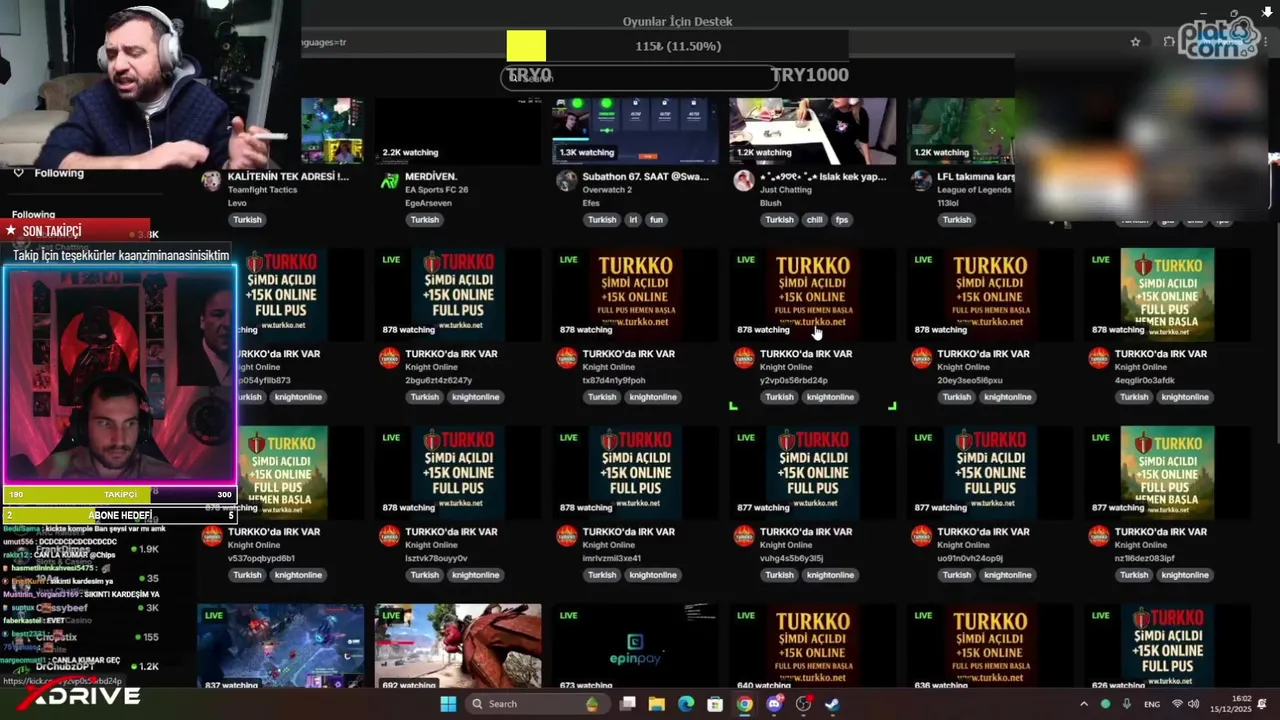This screenshot has height=720, width=1280.
Task: Click avatar of channel imrlvzmil3xe41
Action: coord(566,536)
